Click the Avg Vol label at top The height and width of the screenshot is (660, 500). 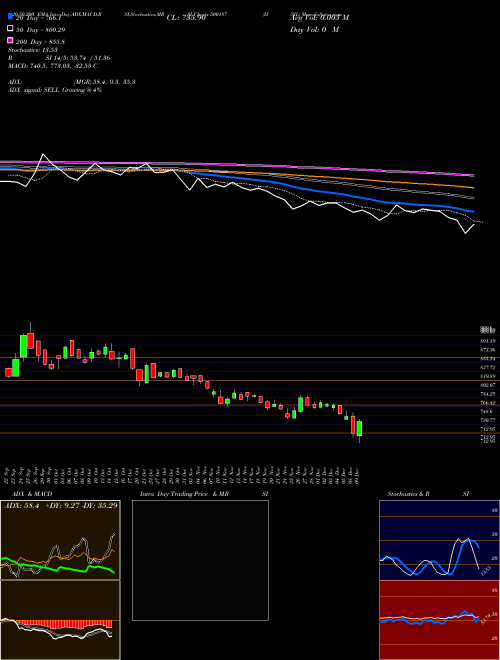point(319,18)
